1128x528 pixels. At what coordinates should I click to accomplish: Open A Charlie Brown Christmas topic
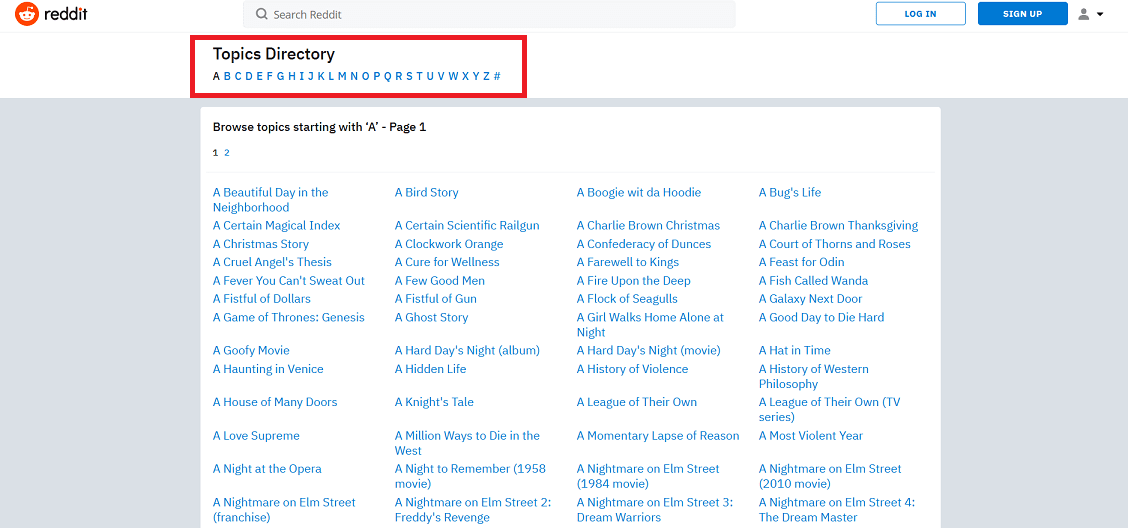pos(648,226)
